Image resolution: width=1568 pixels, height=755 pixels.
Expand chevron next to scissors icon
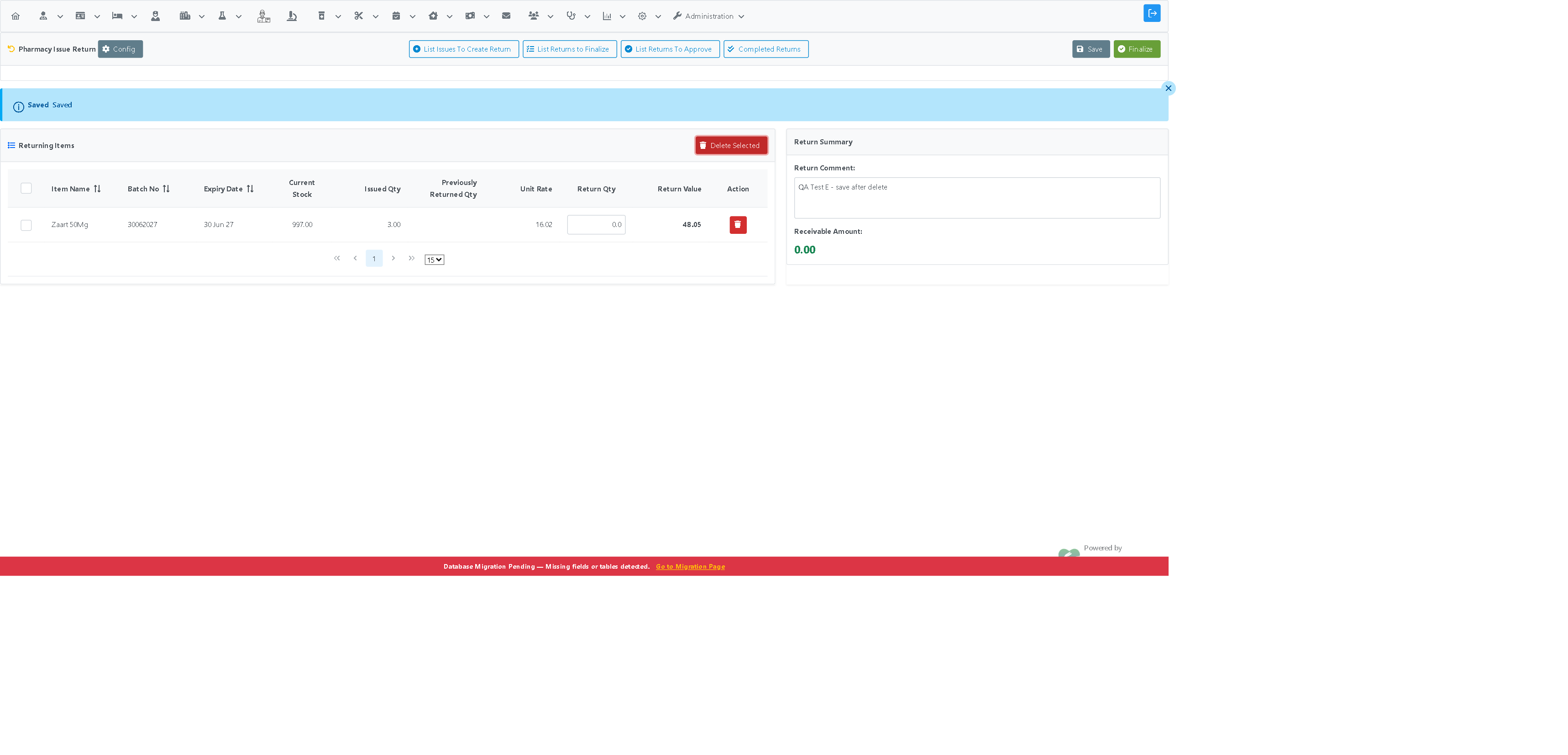[x=376, y=17]
